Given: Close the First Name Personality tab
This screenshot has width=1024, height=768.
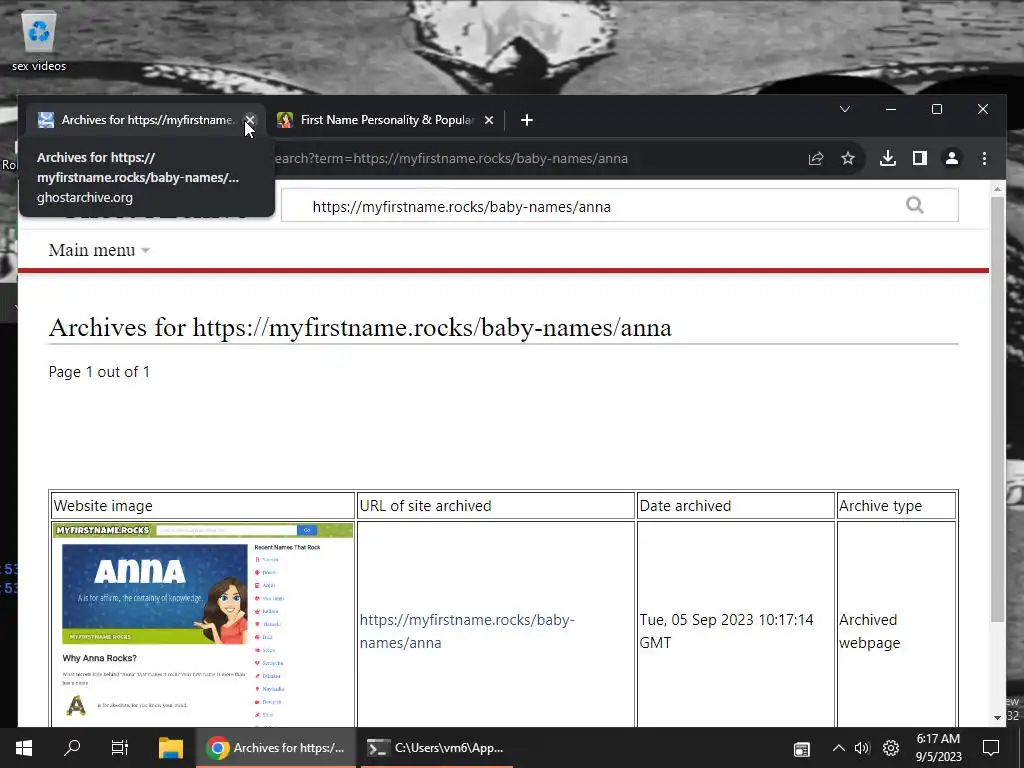Looking at the screenshot, I should [488, 120].
